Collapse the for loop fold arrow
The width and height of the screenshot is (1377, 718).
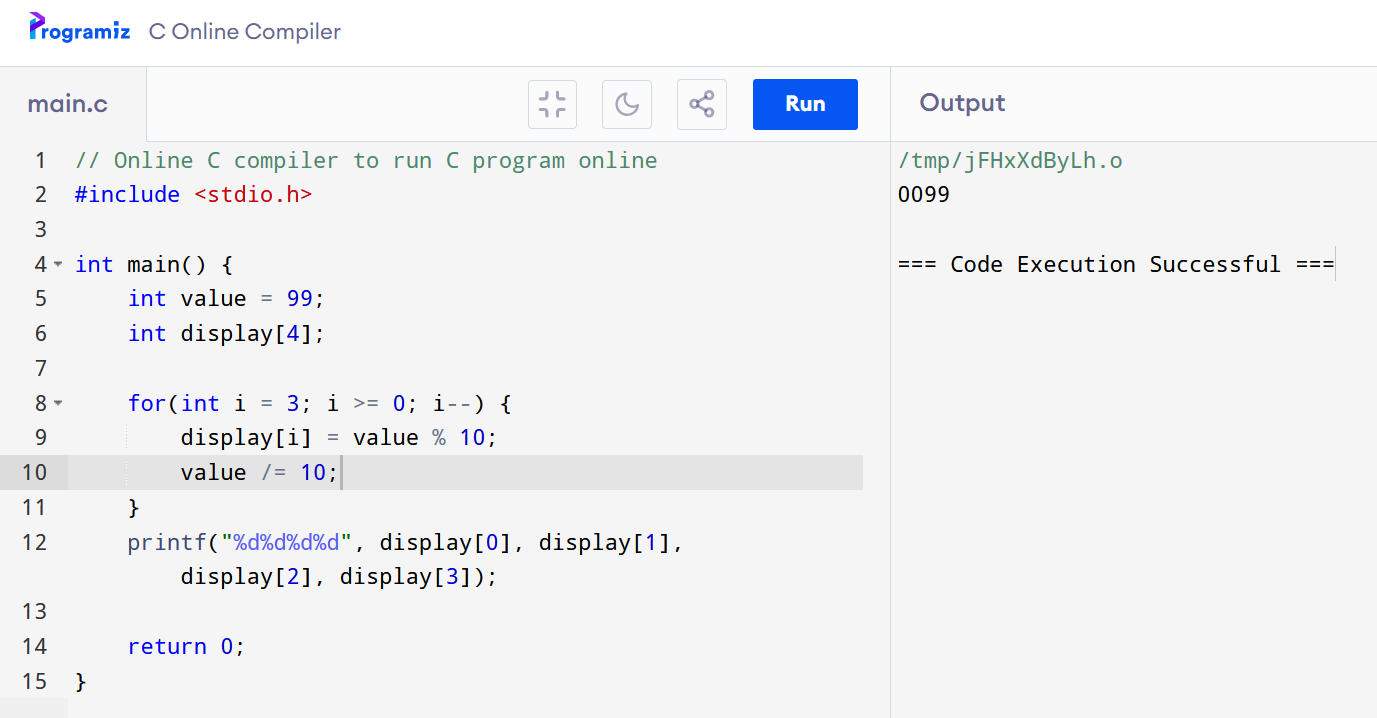(58, 403)
